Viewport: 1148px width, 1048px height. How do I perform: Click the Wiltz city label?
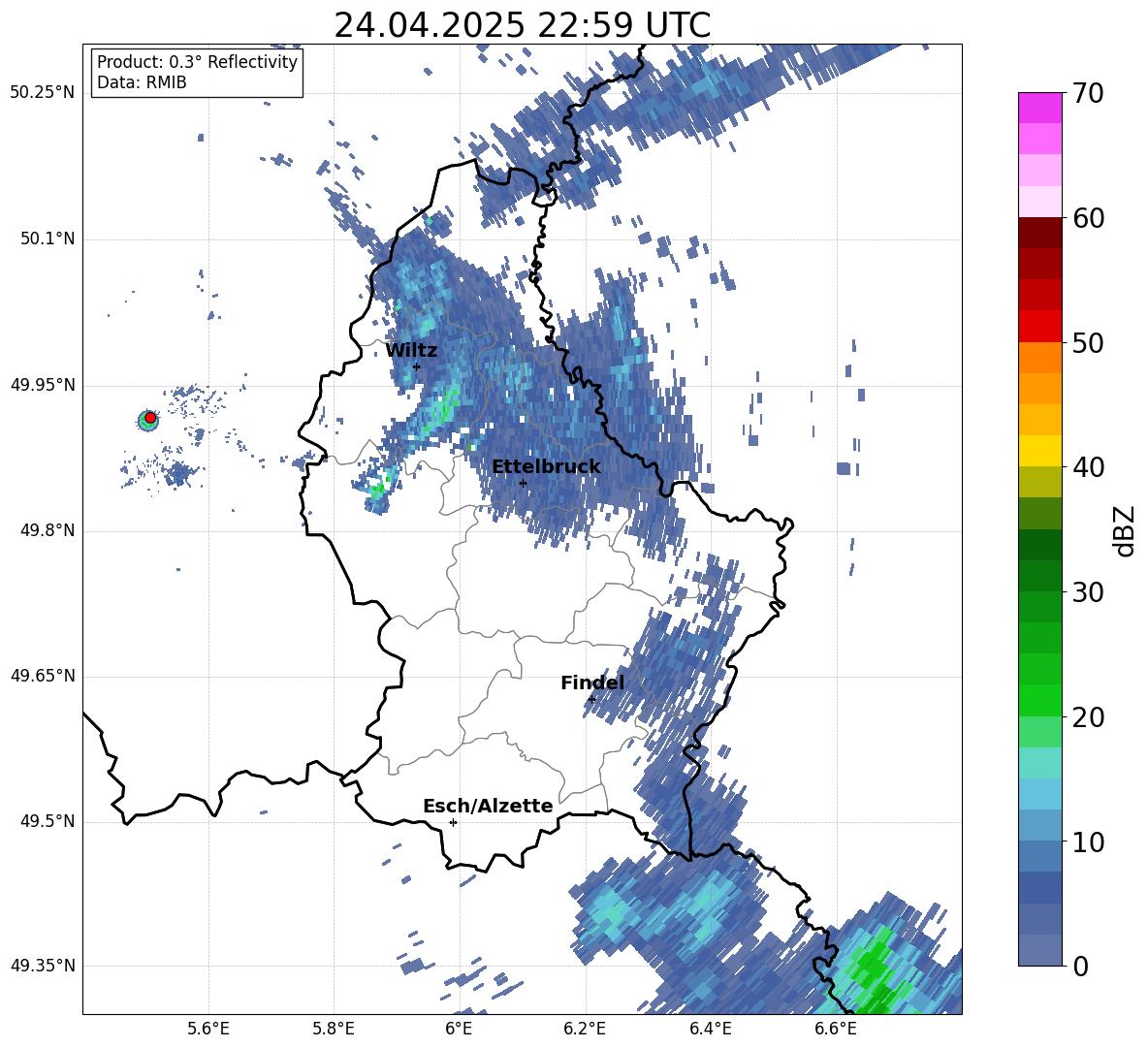pyautogui.click(x=411, y=350)
